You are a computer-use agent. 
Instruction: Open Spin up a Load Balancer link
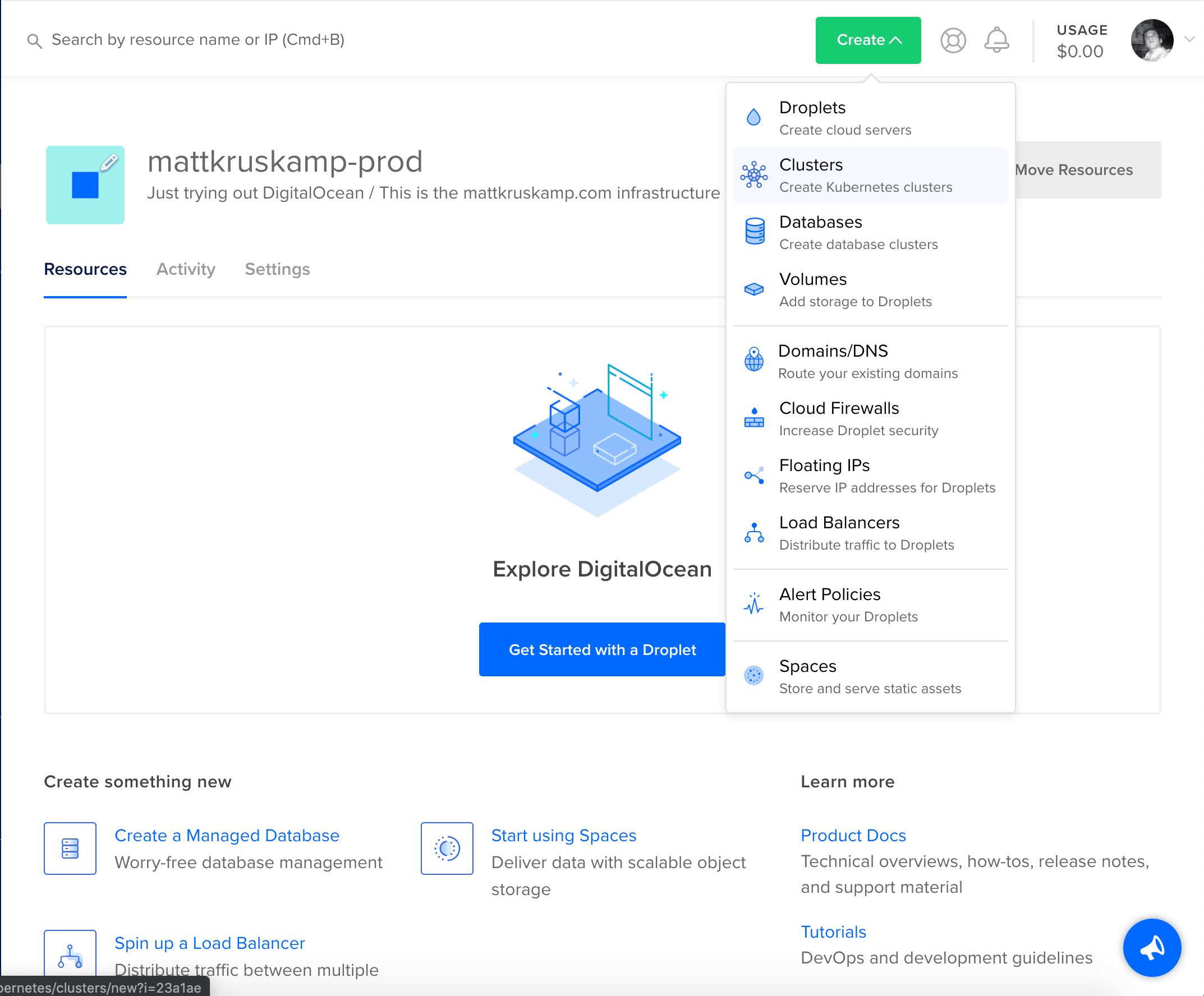pyautogui.click(x=210, y=943)
